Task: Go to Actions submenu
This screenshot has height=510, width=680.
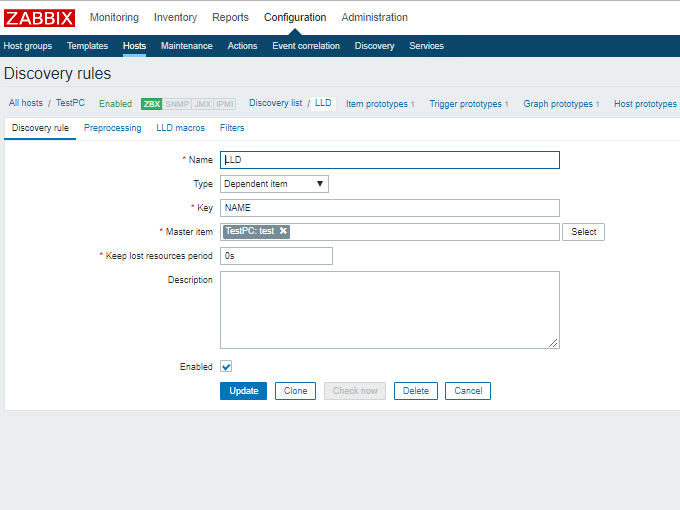Action: pyautogui.click(x=242, y=46)
